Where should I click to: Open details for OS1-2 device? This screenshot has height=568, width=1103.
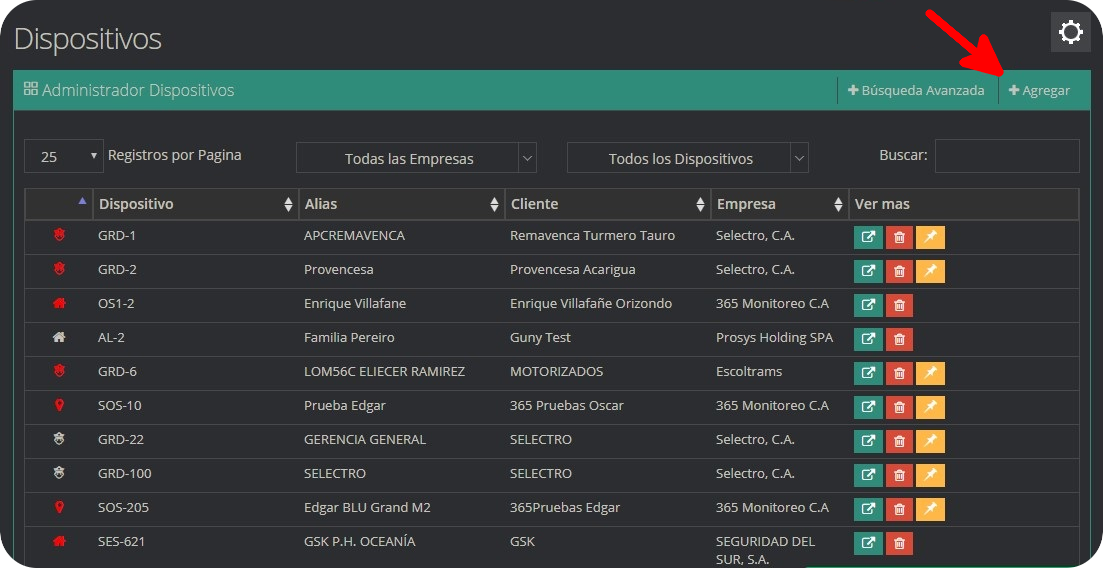(x=868, y=305)
